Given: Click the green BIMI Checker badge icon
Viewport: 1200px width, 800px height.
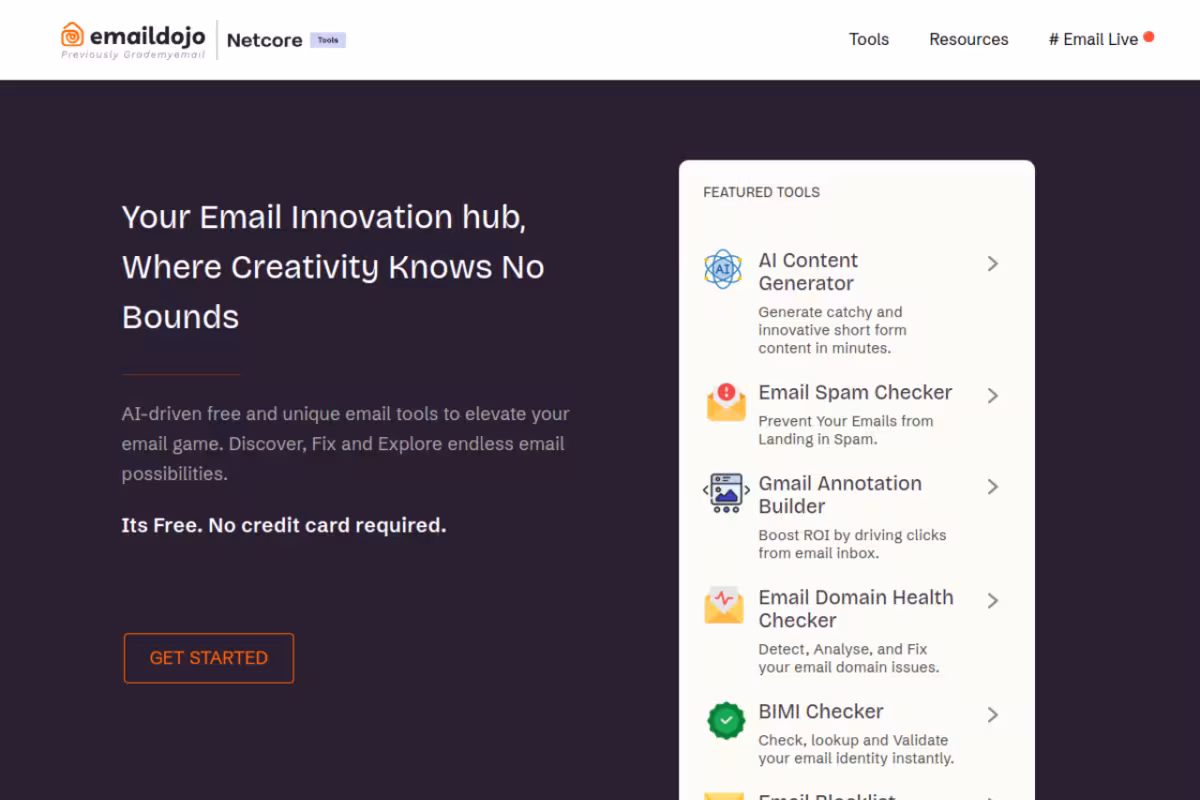Looking at the screenshot, I should pyautogui.click(x=726, y=719).
